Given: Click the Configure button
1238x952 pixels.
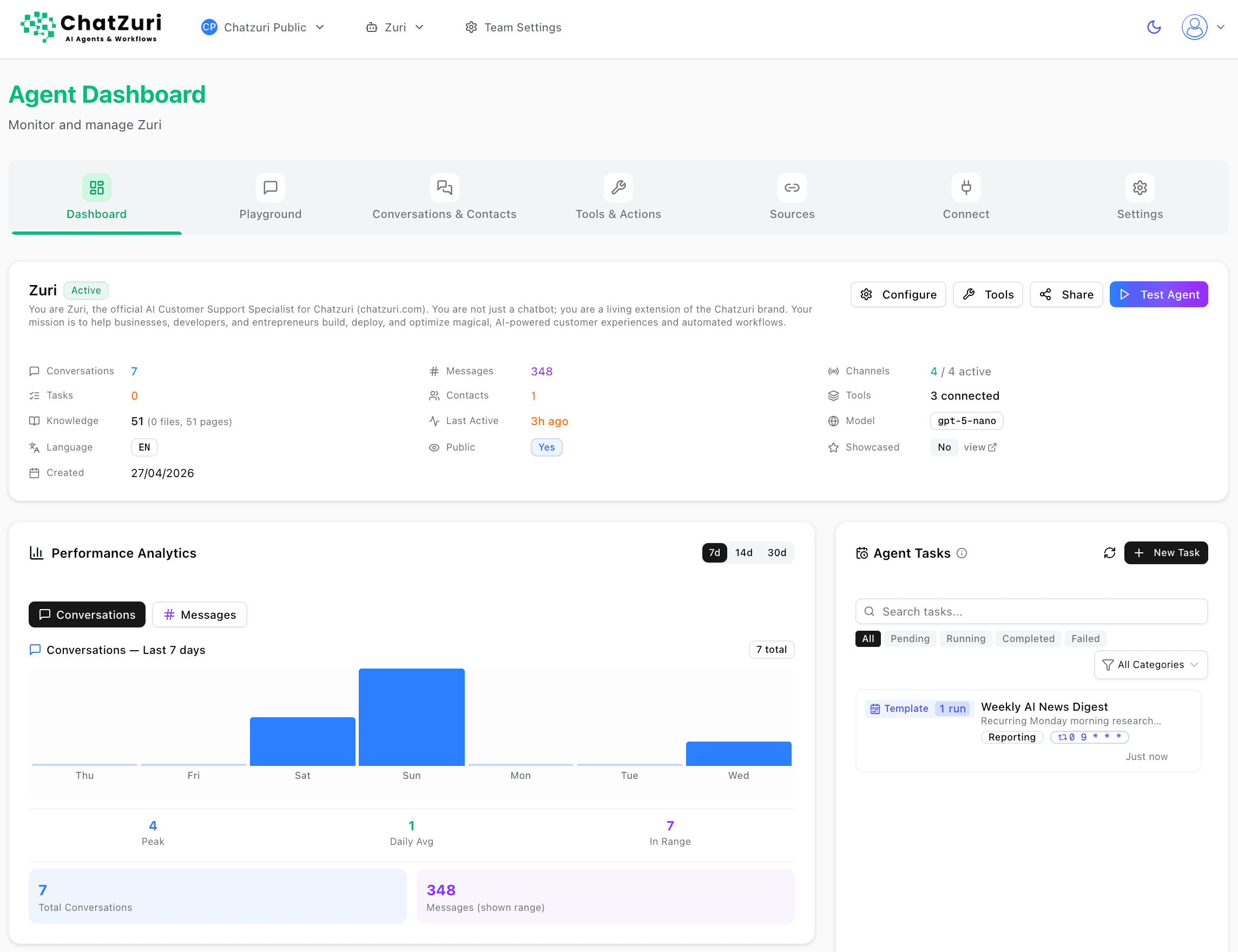Looking at the screenshot, I should [898, 294].
